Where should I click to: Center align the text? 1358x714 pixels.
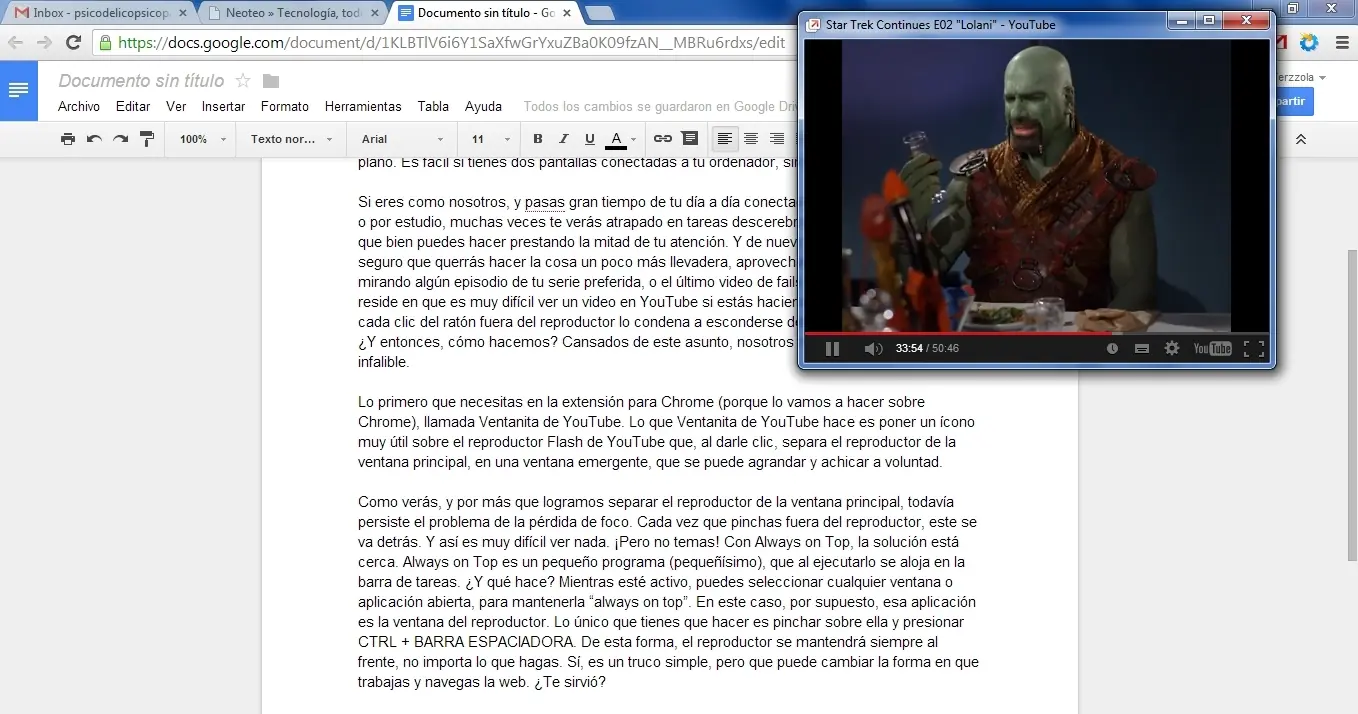(x=751, y=139)
